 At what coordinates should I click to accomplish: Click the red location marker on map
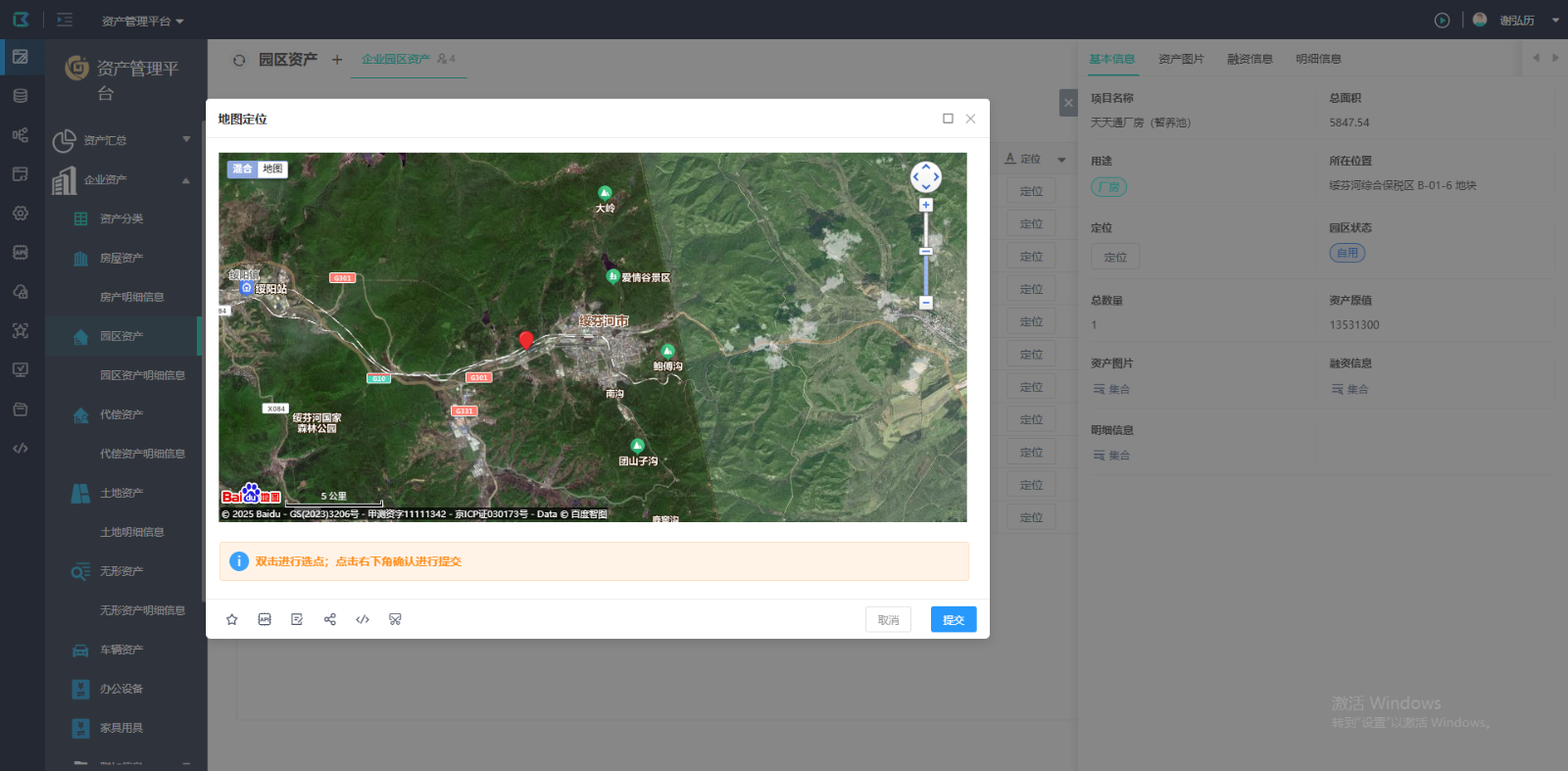(x=526, y=339)
